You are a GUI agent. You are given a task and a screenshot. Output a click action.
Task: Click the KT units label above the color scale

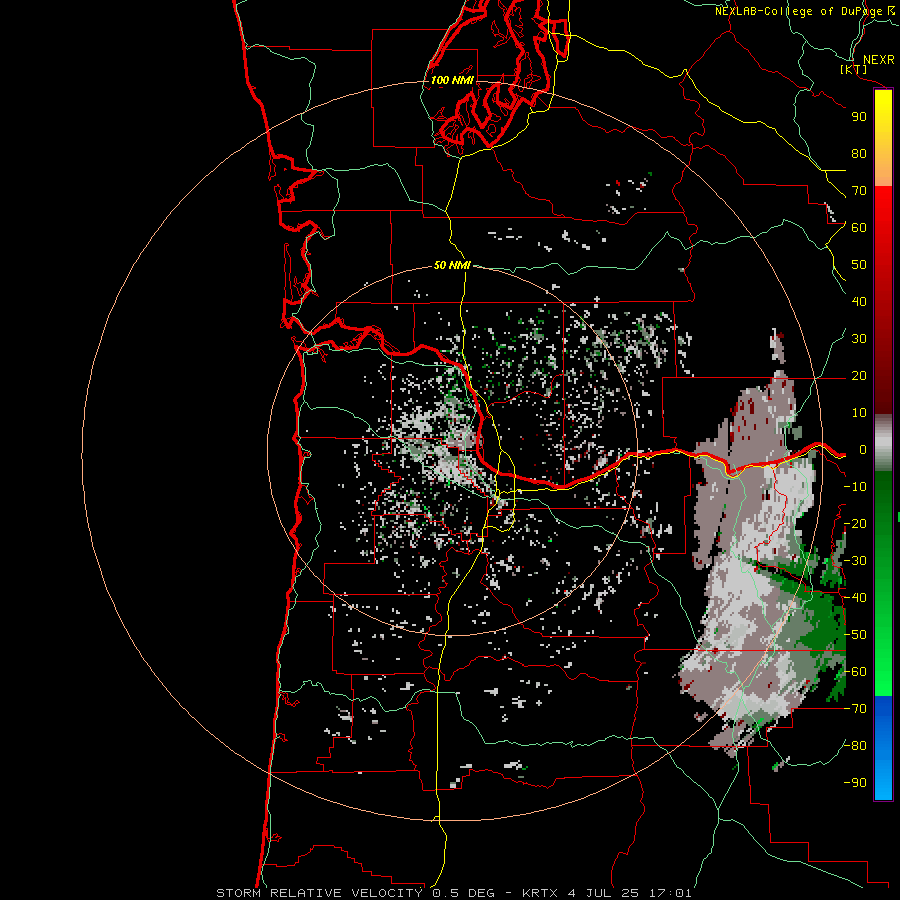[x=854, y=69]
